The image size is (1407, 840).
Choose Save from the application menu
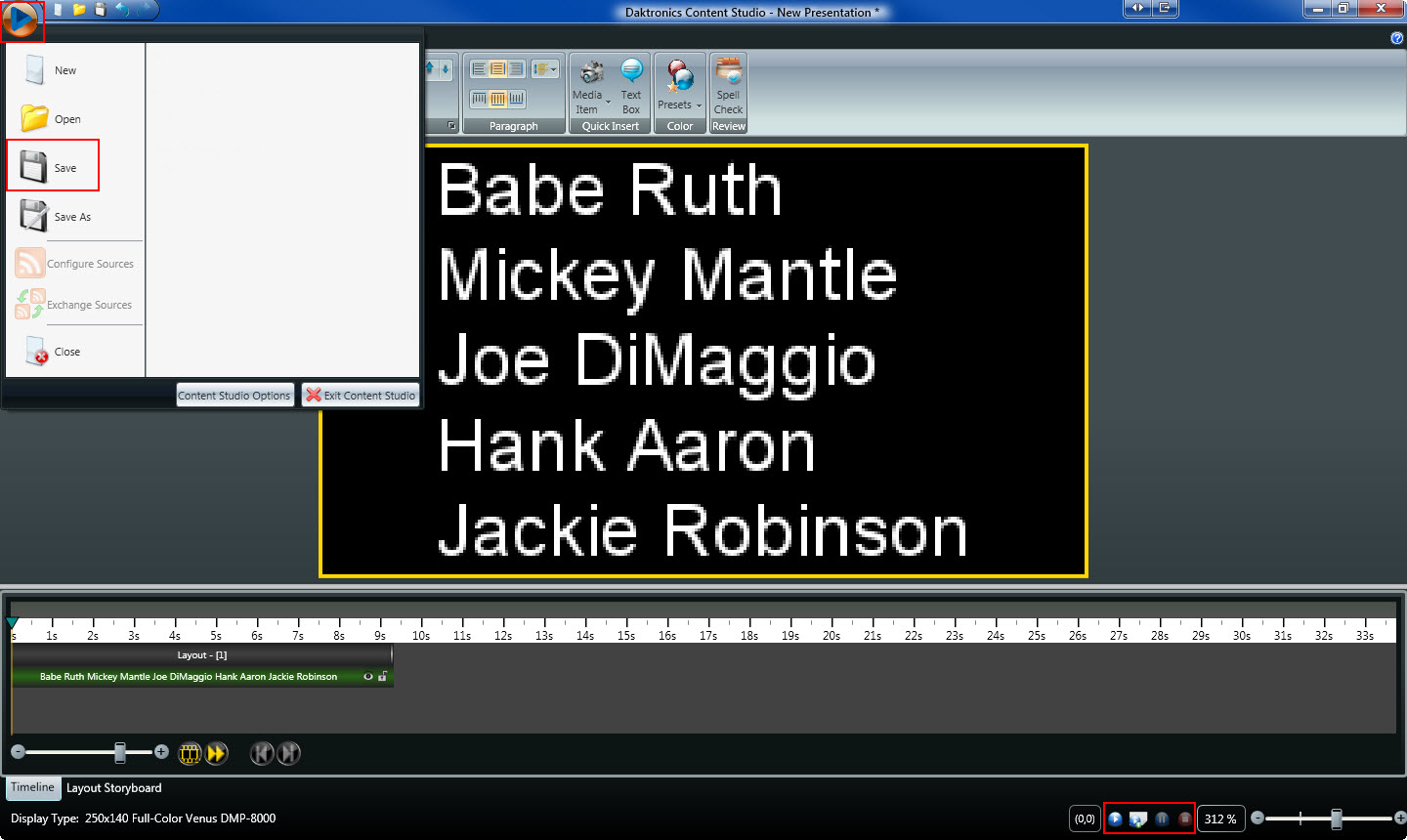click(x=53, y=167)
